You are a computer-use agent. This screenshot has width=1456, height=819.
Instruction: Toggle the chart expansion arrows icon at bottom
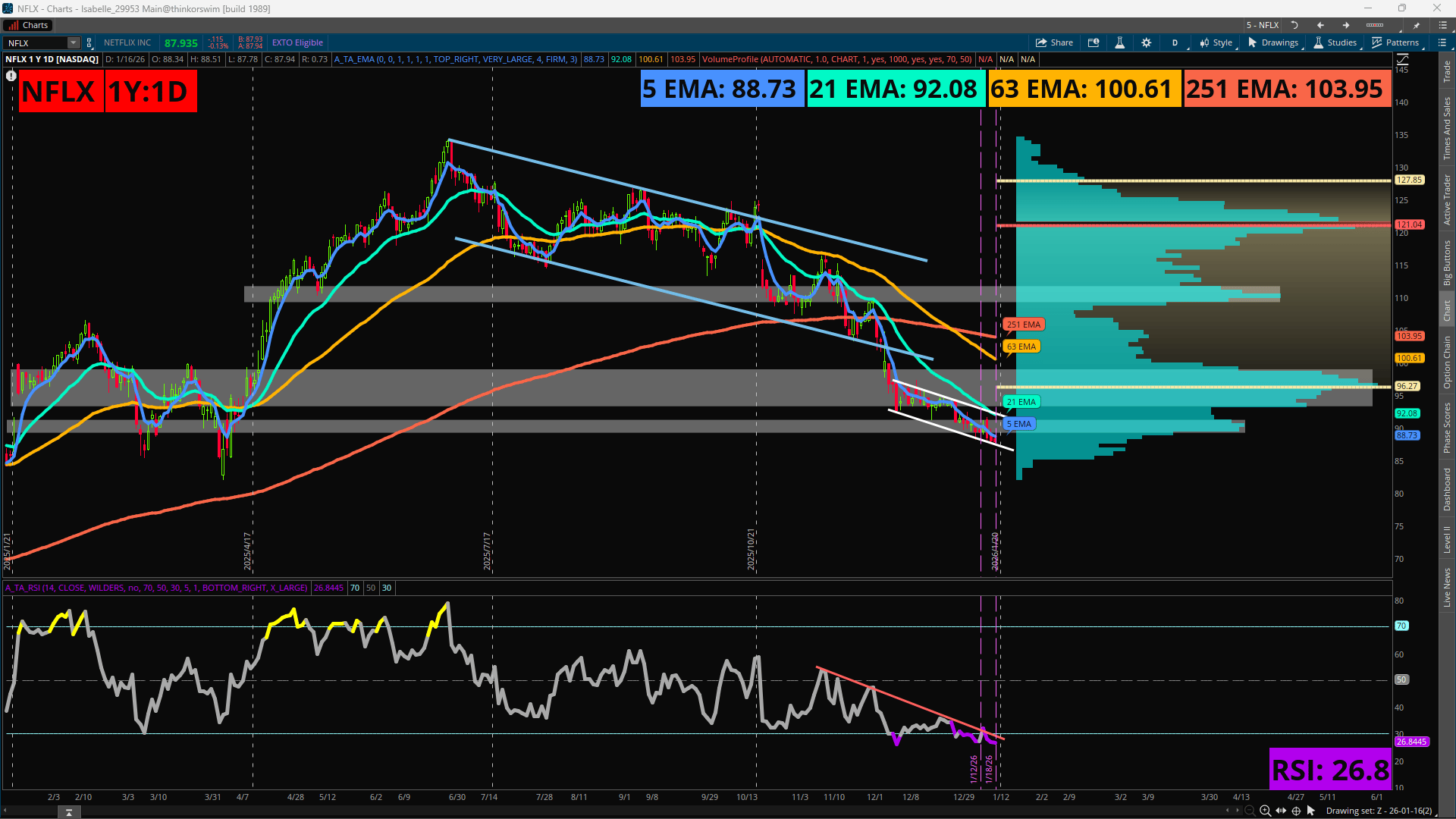pos(1281,811)
